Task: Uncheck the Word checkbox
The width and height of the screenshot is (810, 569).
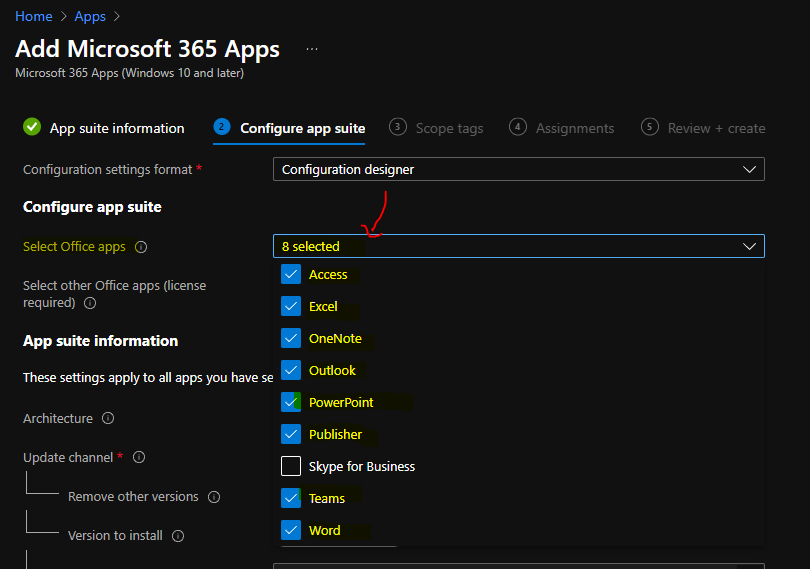Action: pos(291,530)
